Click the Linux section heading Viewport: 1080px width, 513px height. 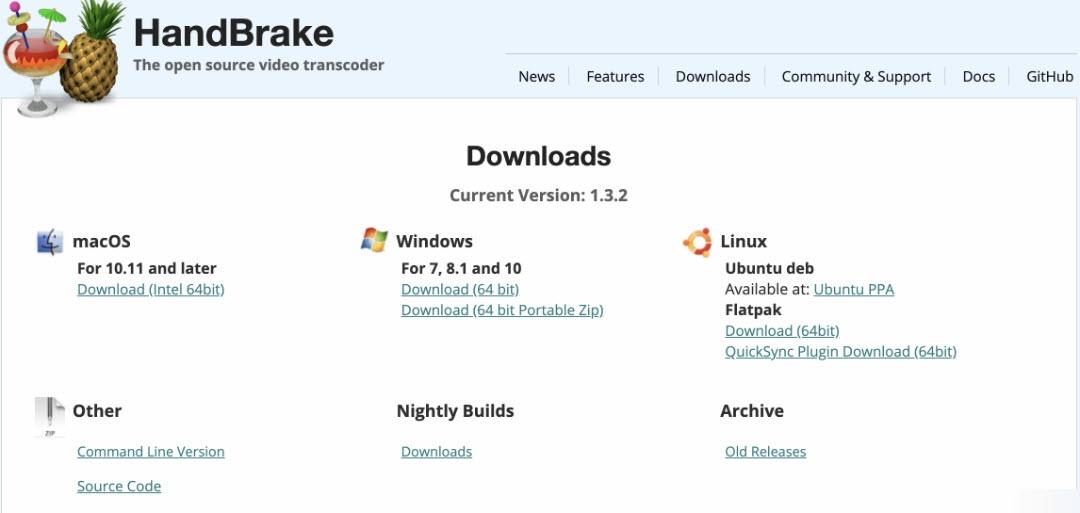tap(744, 242)
